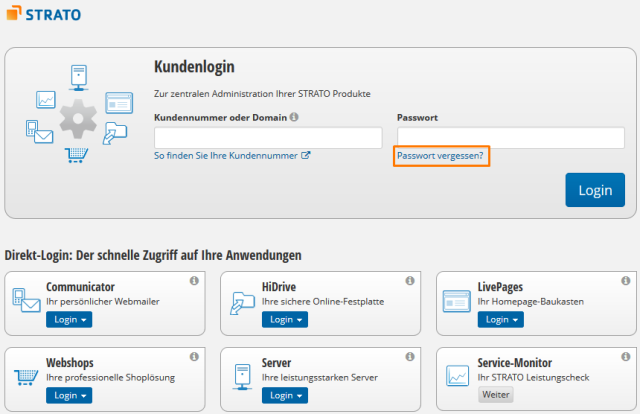Show info for HiDrive card

(x=410, y=280)
